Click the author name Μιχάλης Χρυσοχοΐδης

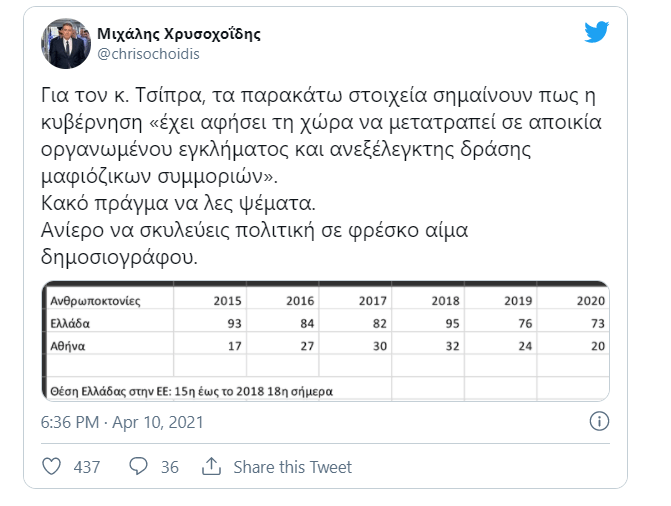coord(179,33)
